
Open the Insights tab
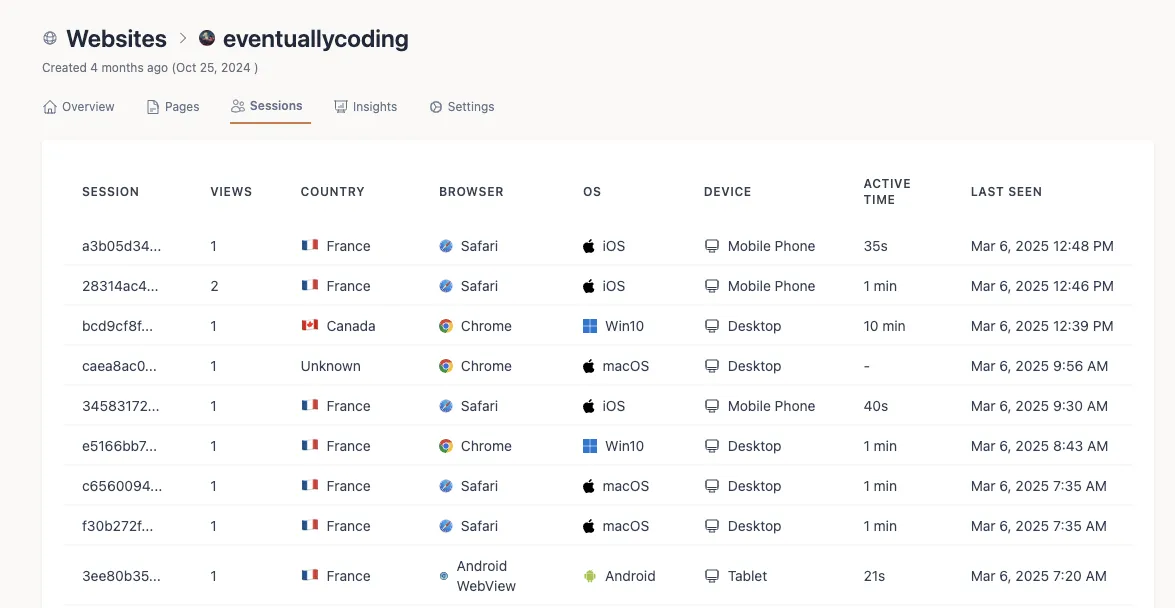pyautogui.click(x=366, y=107)
